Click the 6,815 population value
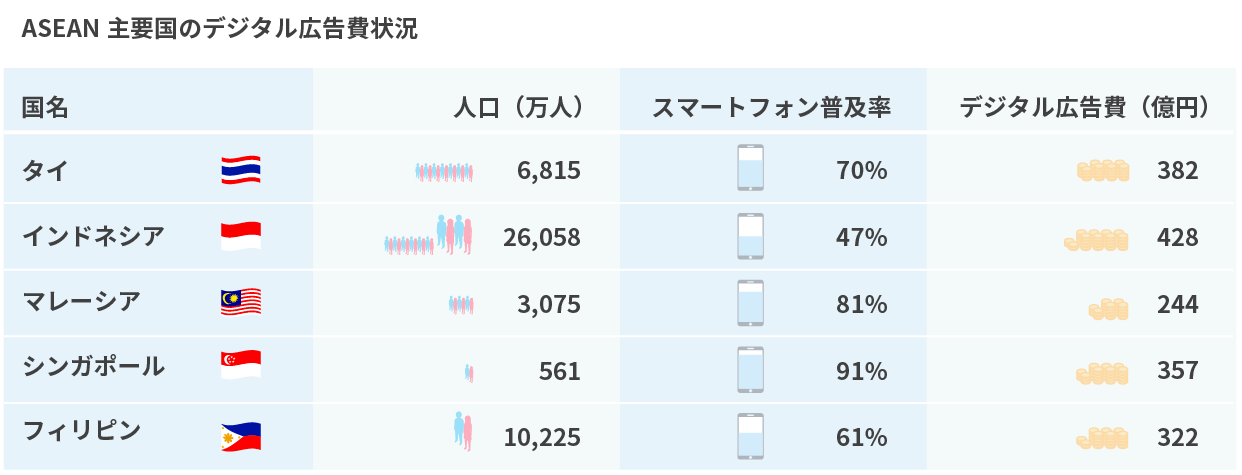 click(x=548, y=171)
